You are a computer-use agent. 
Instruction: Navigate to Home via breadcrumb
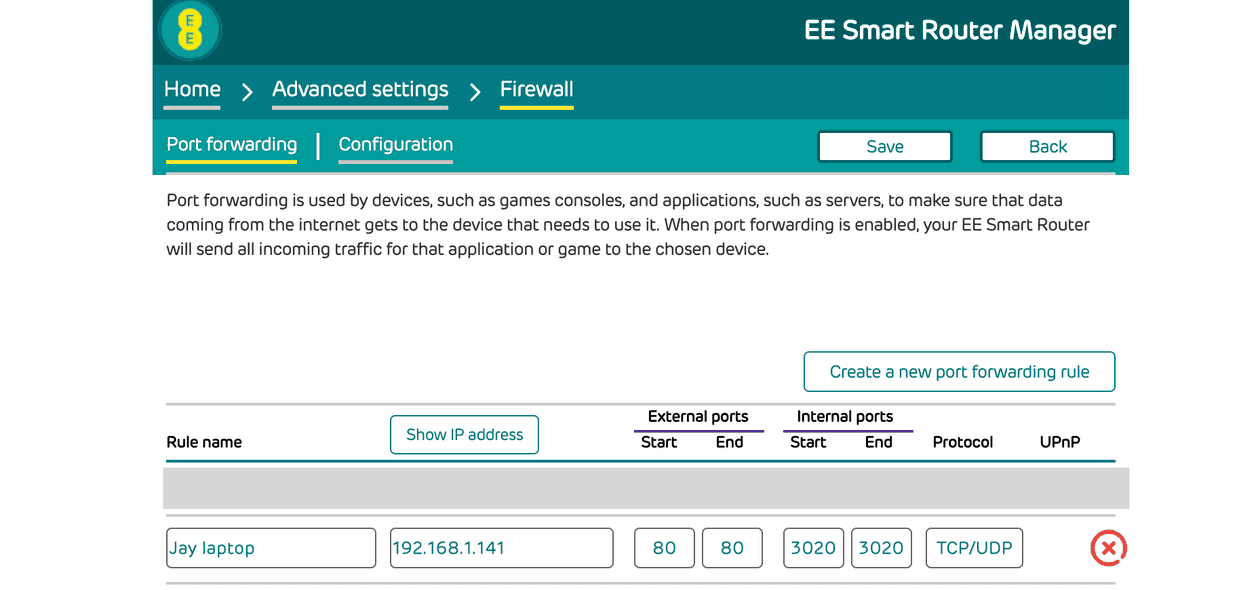pyautogui.click(x=191, y=89)
